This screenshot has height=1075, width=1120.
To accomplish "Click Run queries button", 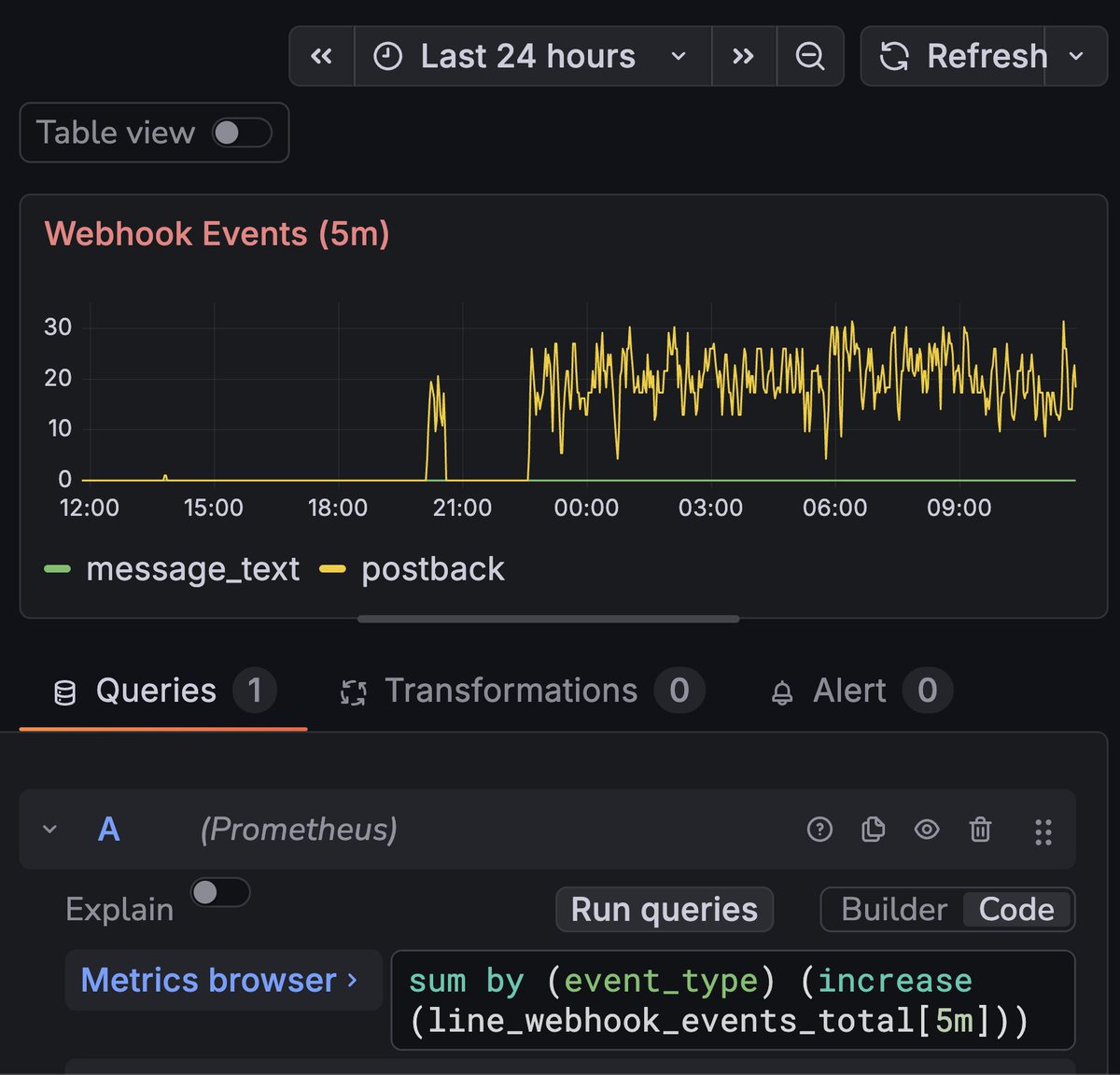I will pos(665,910).
